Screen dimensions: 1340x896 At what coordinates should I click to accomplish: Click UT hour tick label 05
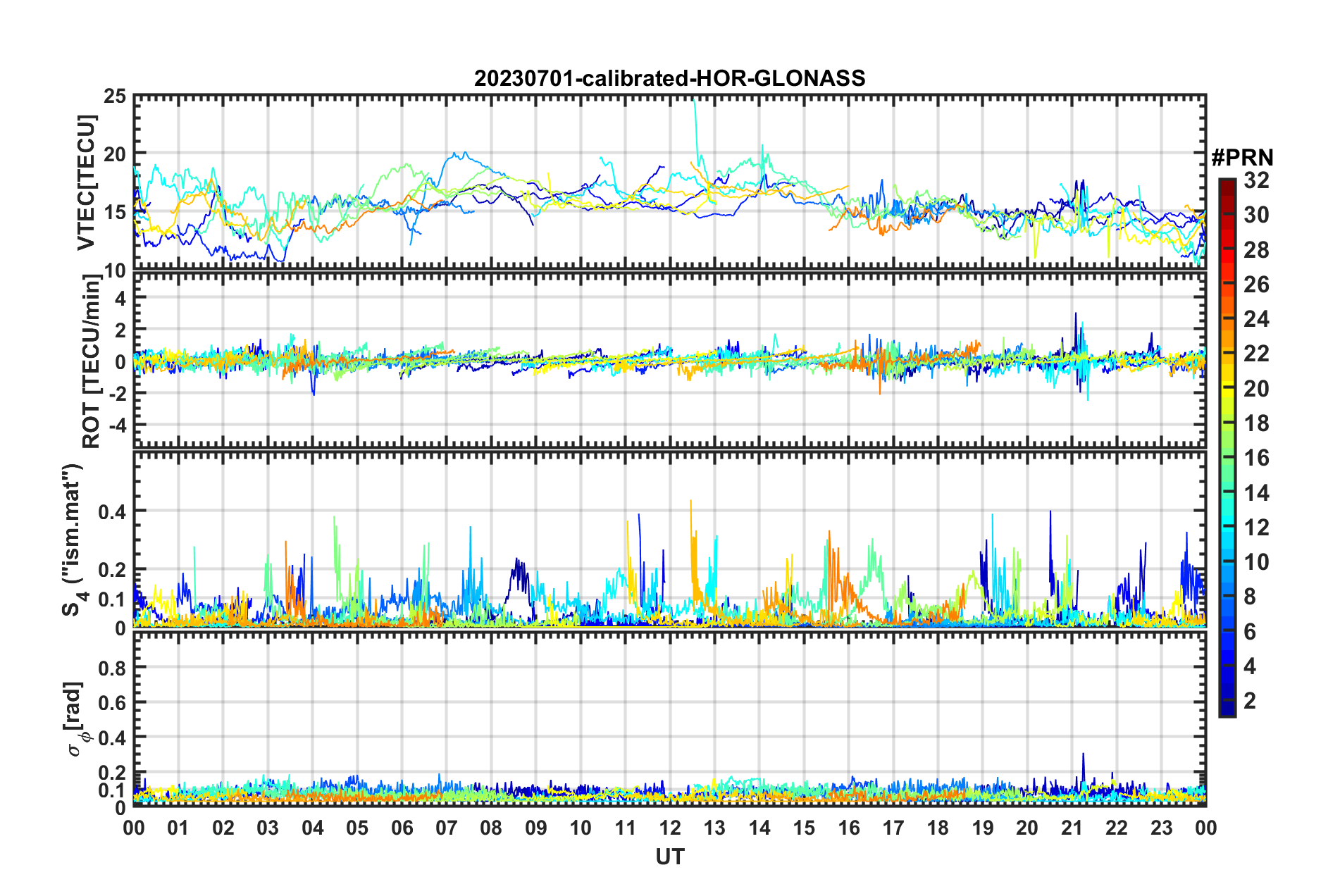[x=357, y=828]
